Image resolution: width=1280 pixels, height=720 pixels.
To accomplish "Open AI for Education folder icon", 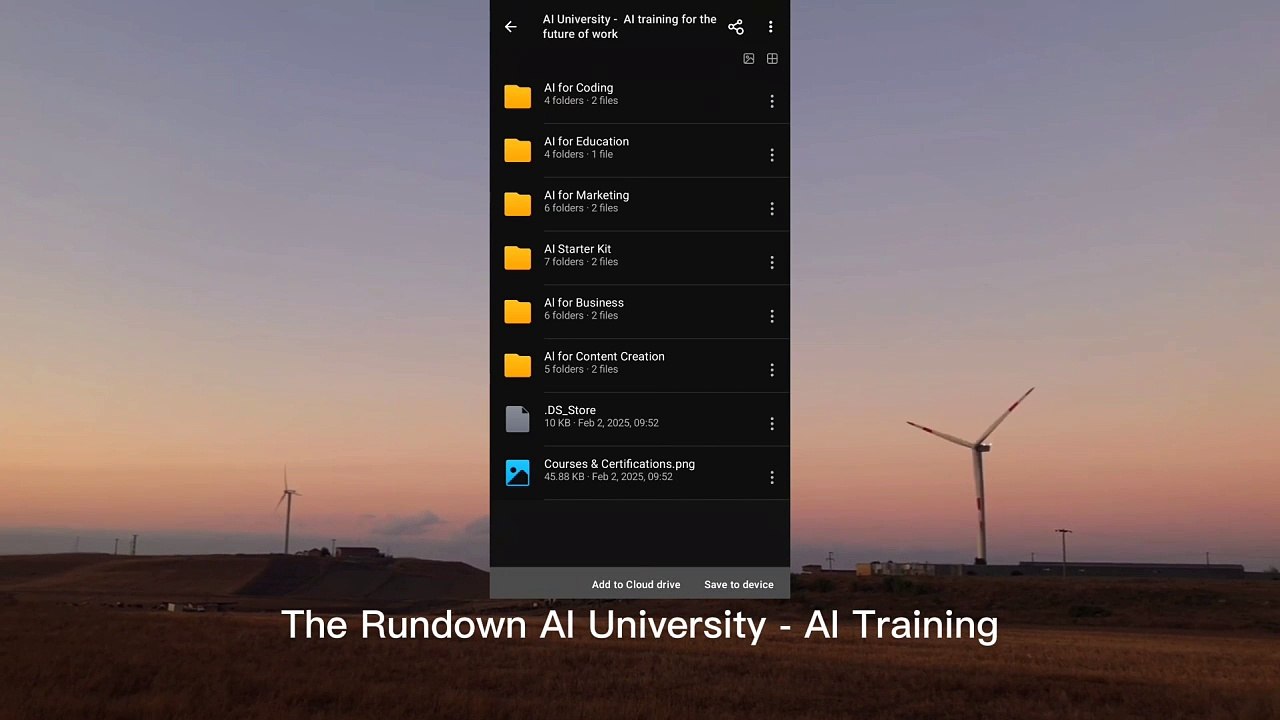I will [517, 150].
